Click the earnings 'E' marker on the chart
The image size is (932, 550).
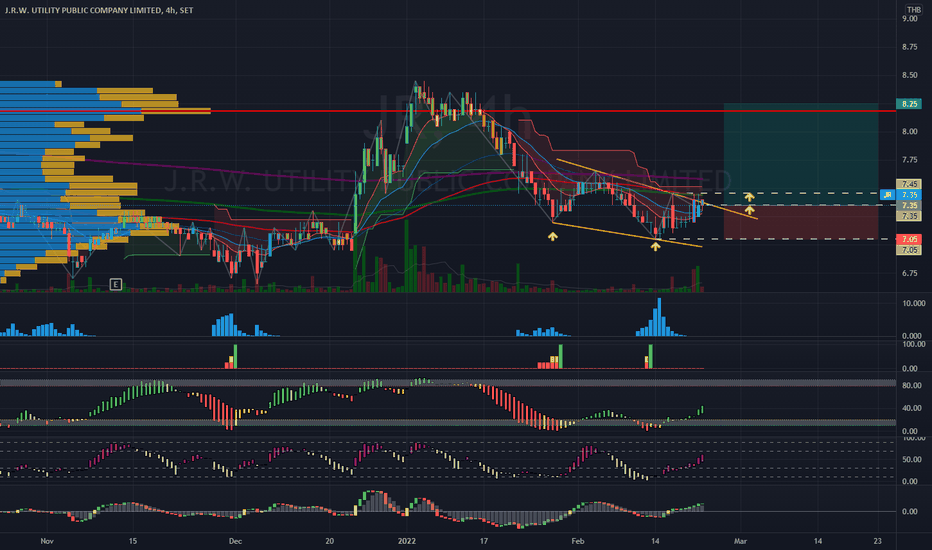click(116, 284)
